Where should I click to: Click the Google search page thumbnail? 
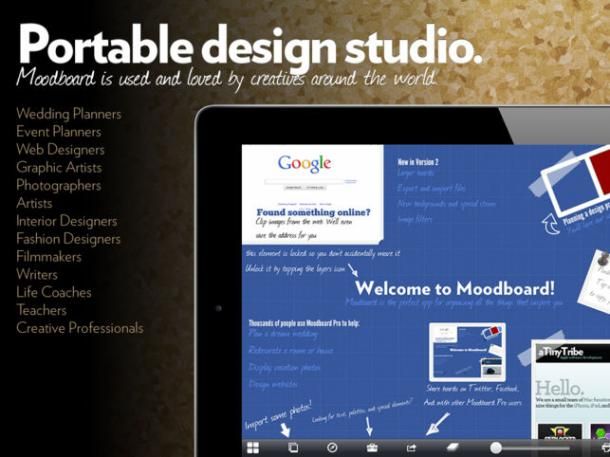point(313,194)
